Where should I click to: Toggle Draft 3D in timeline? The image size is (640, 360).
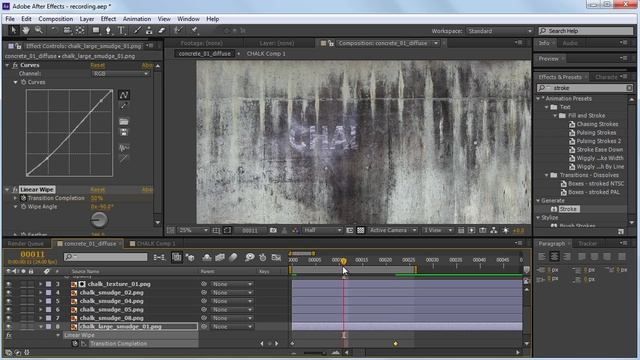pyautogui.click(x=190, y=257)
